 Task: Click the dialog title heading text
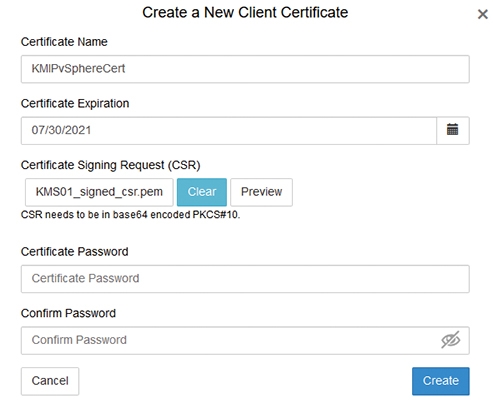coord(245,13)
